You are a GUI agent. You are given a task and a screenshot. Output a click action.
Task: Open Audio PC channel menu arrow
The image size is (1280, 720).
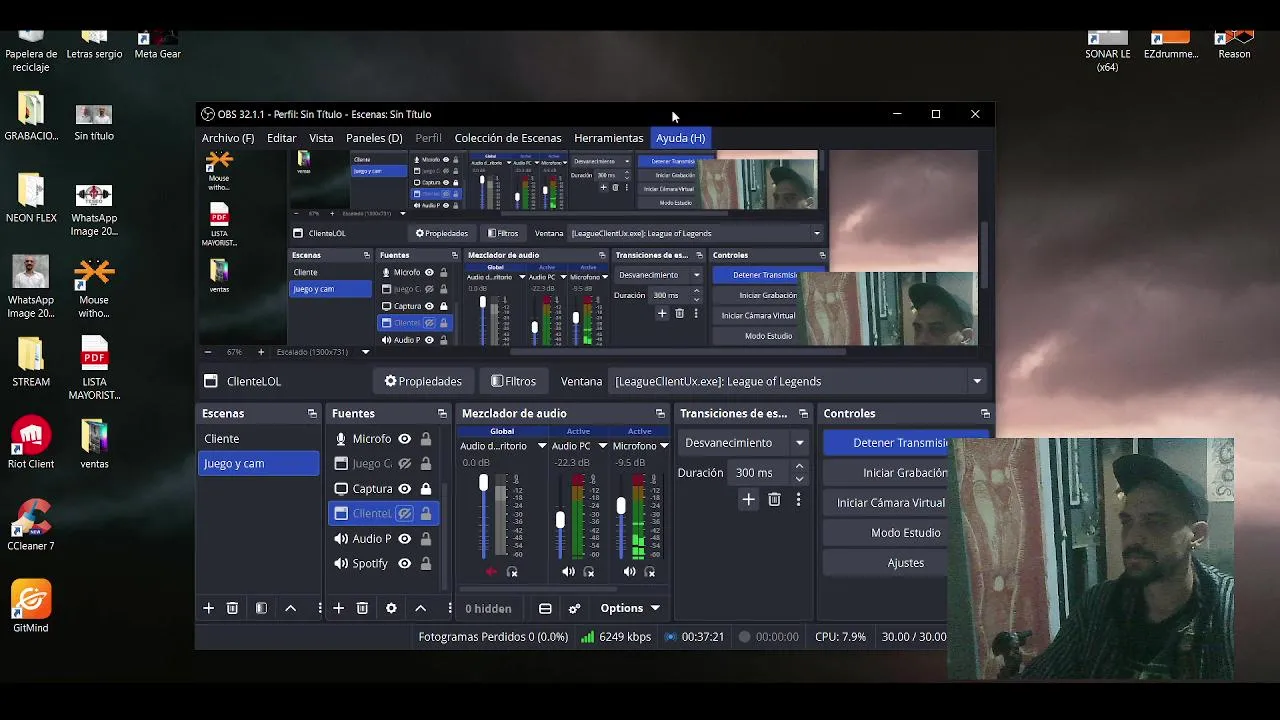tap(603, 446)
